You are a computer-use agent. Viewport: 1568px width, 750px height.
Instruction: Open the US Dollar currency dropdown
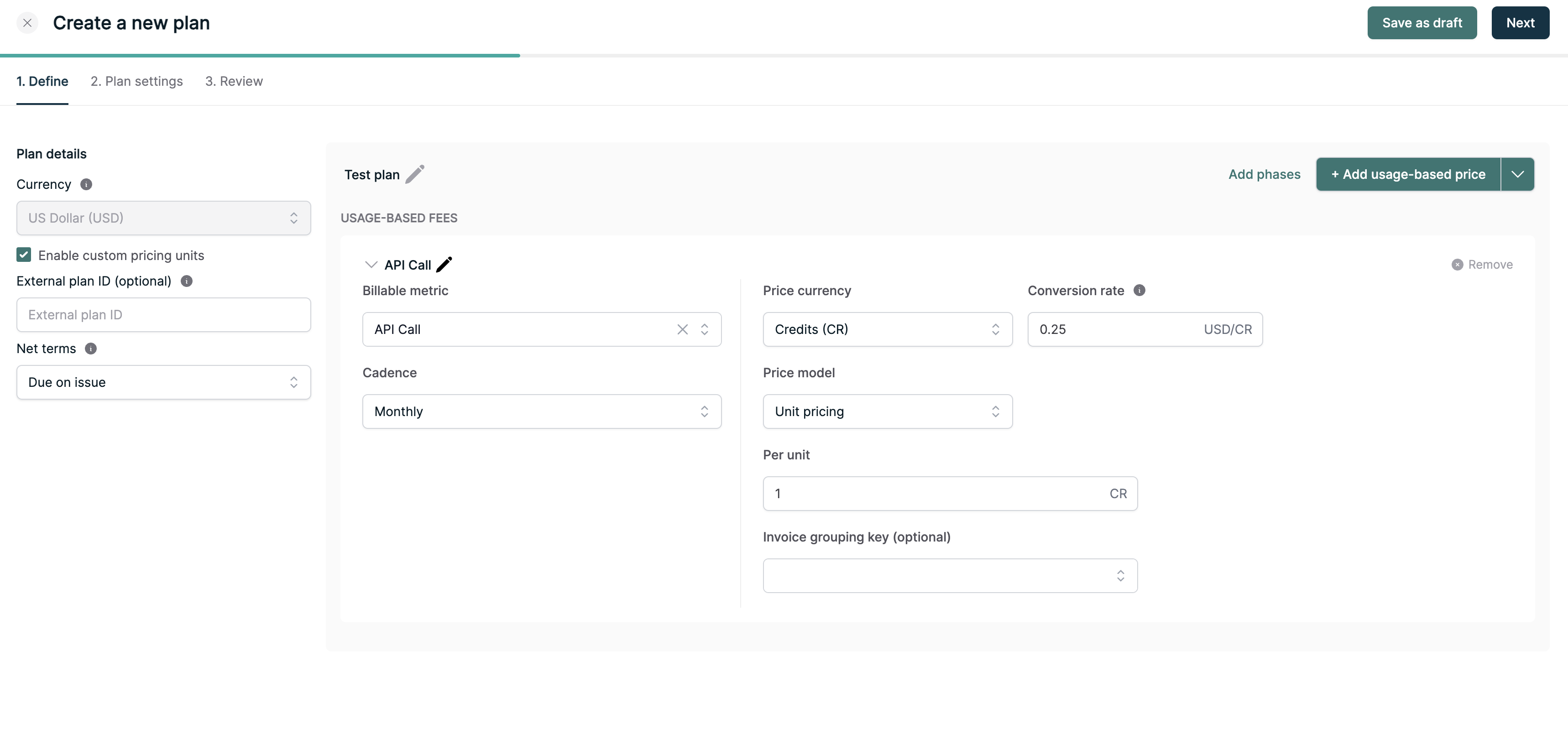click(x=164, y=218)
